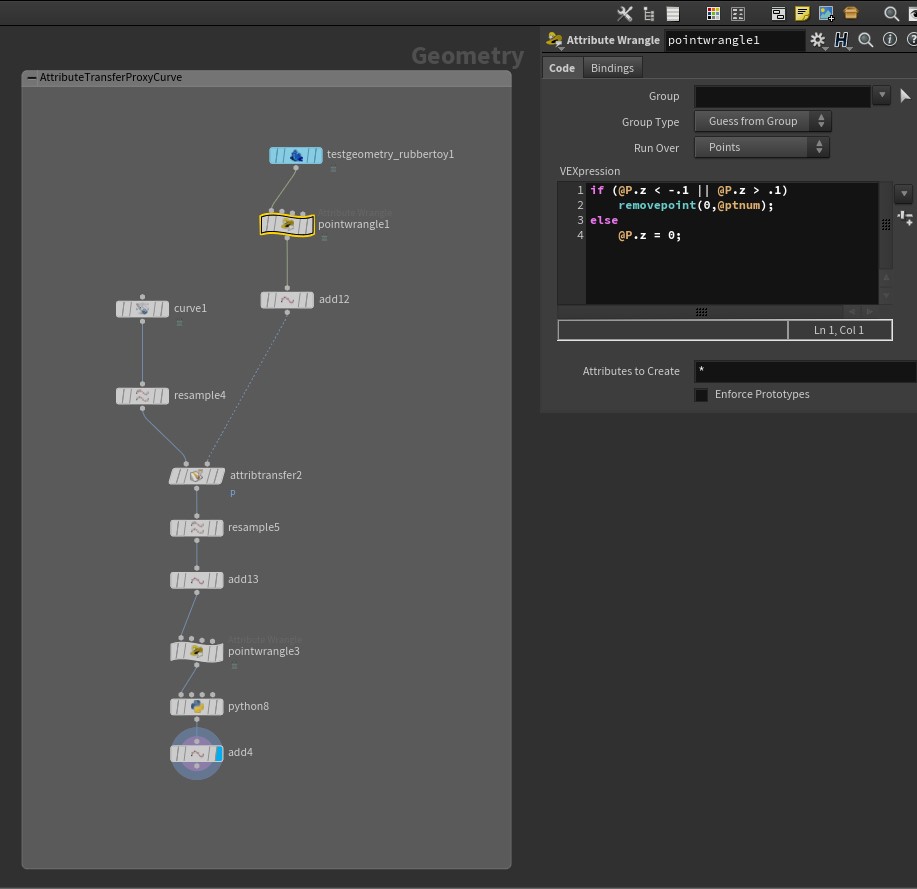Image resolution: width=917 pixels, height=889 pixels.
Task: Open the color palette grid icon
Action: tap(713, 14)
